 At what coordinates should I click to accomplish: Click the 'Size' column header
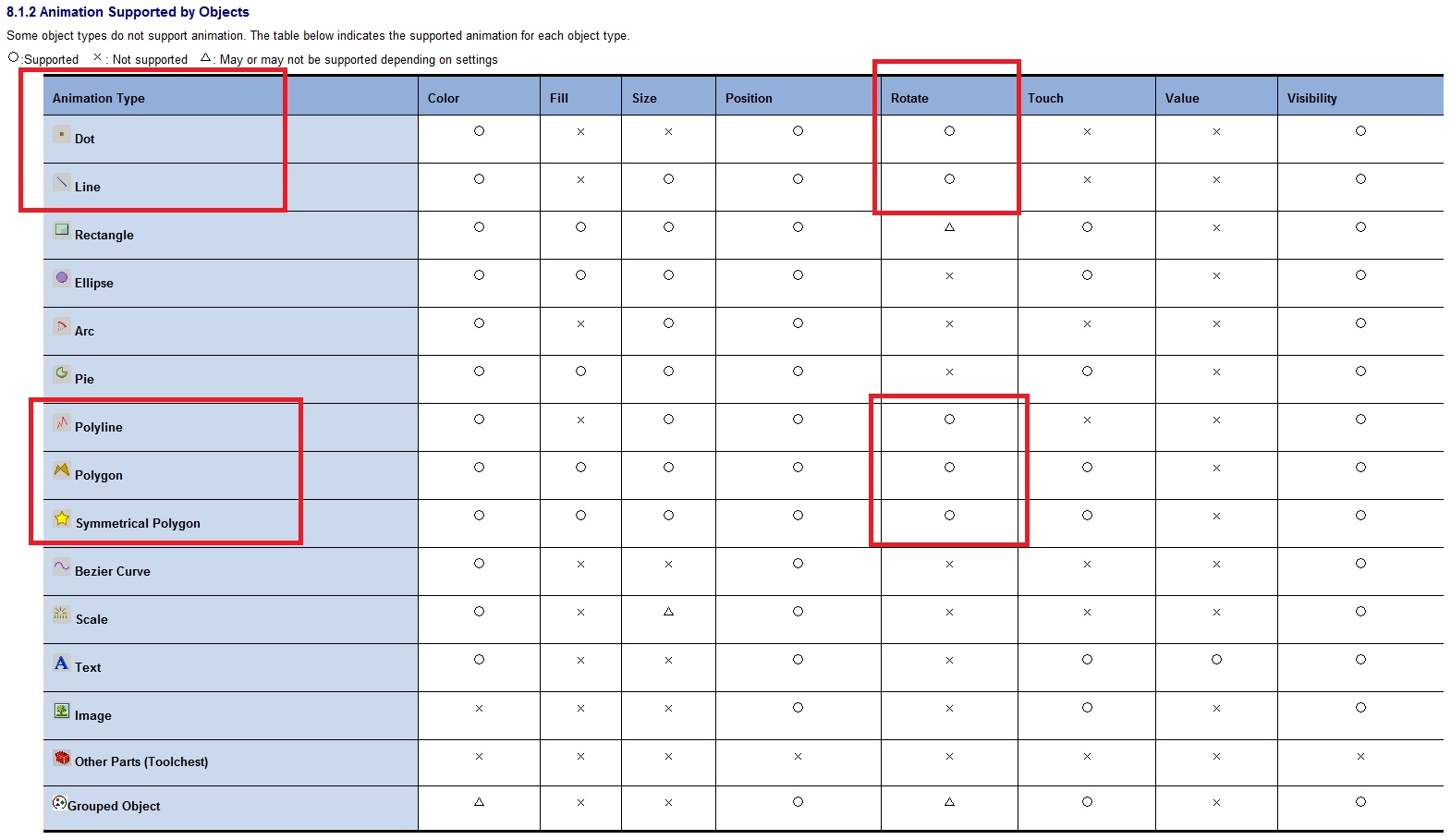pyautogui.click(x=644, y=98)
